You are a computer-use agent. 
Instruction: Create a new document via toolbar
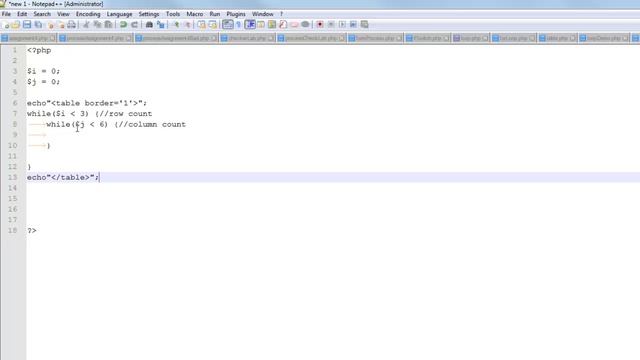pos(6,25)
